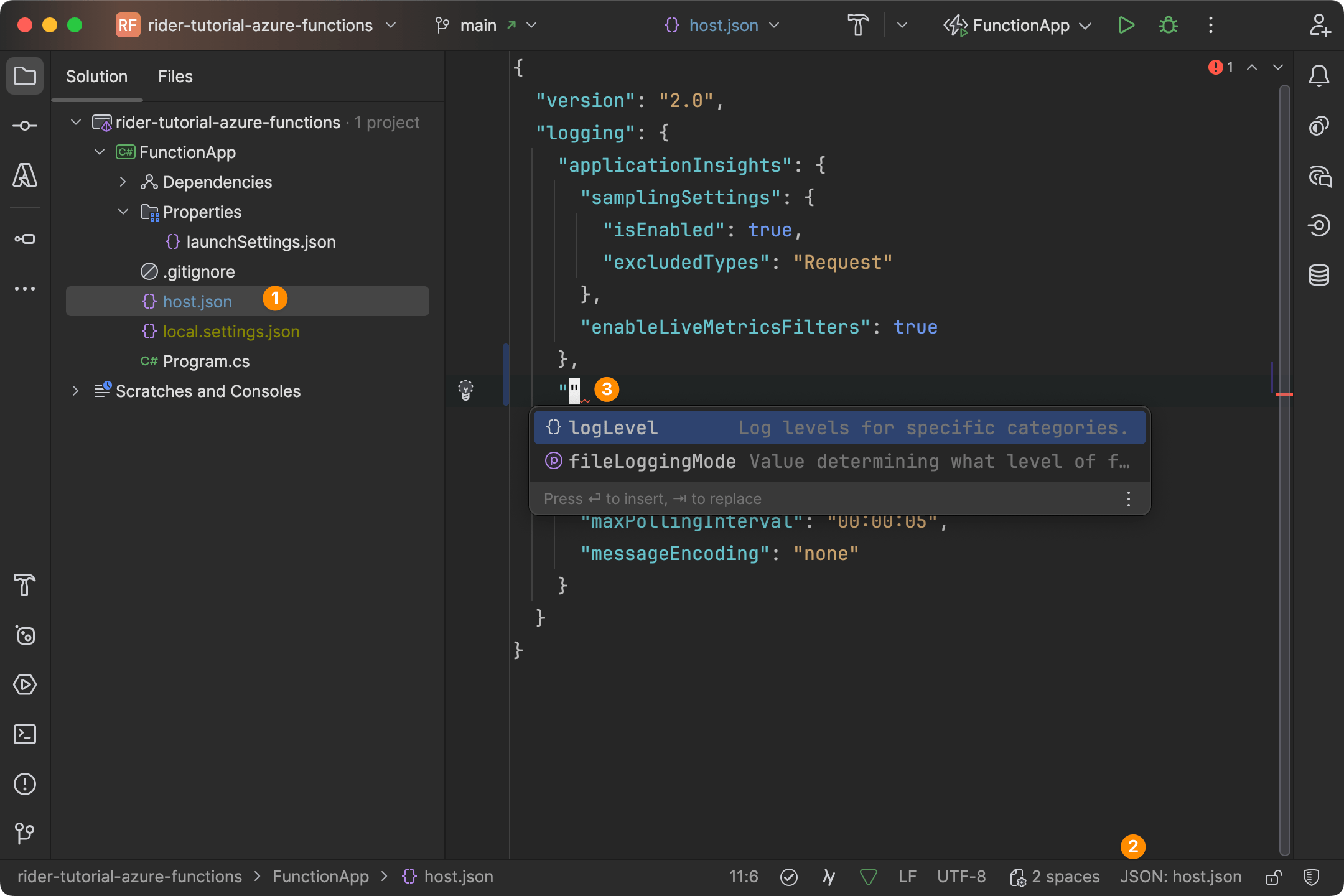Image resolution: width=1344 pixels, height=896 pixels.
Task: Open the Terminal tool window
Action: [25, 734]
